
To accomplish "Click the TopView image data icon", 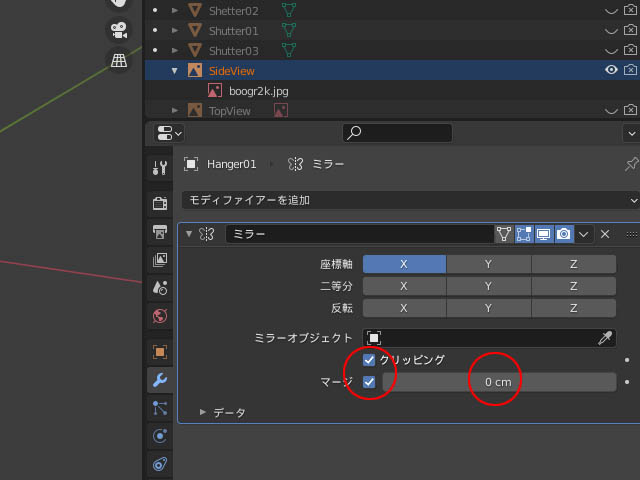I will pyautogui.click(x=281, y=111).
